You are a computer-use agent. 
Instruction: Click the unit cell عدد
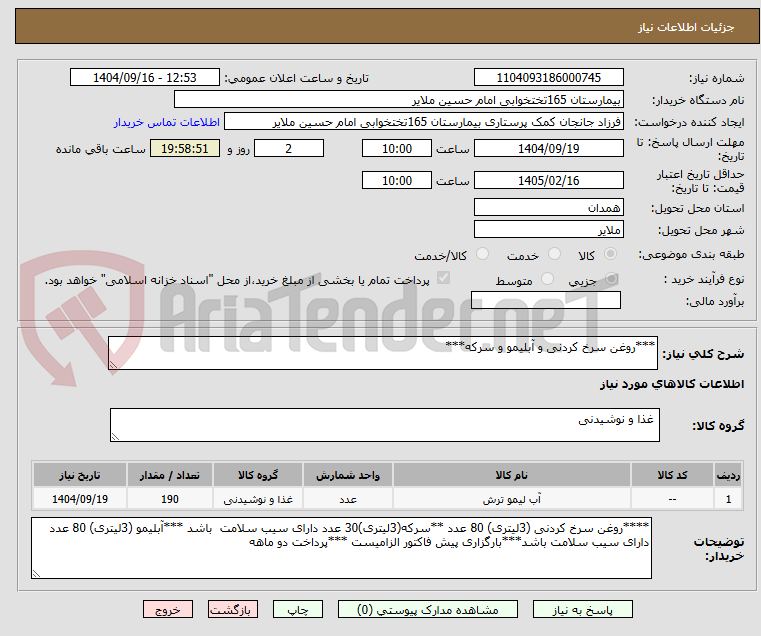click(x=347, y=499)
